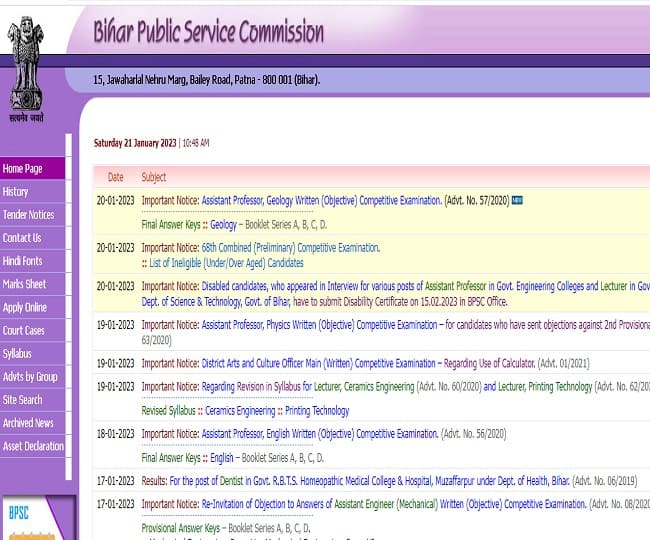Go to Archived News
The image size is (650, 540).
(28, 423)
